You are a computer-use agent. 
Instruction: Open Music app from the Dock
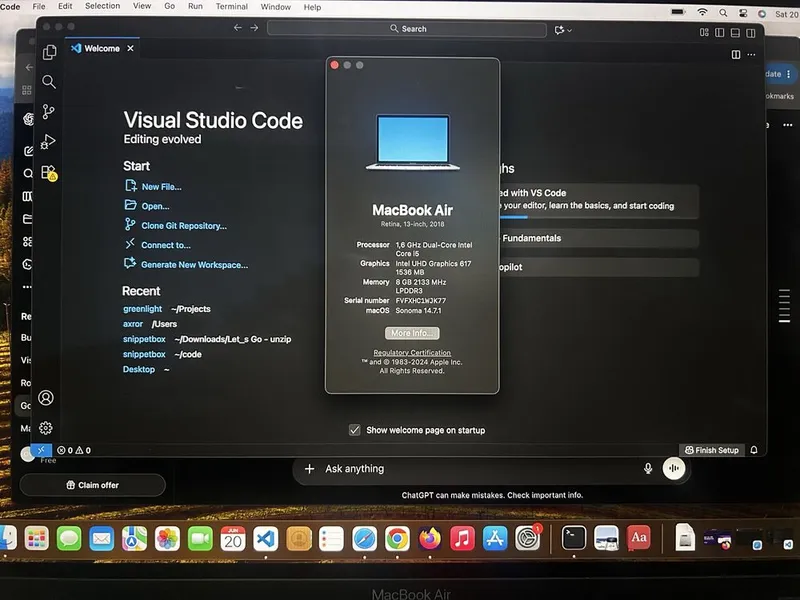pyautogui.click(x=462, y=538)
